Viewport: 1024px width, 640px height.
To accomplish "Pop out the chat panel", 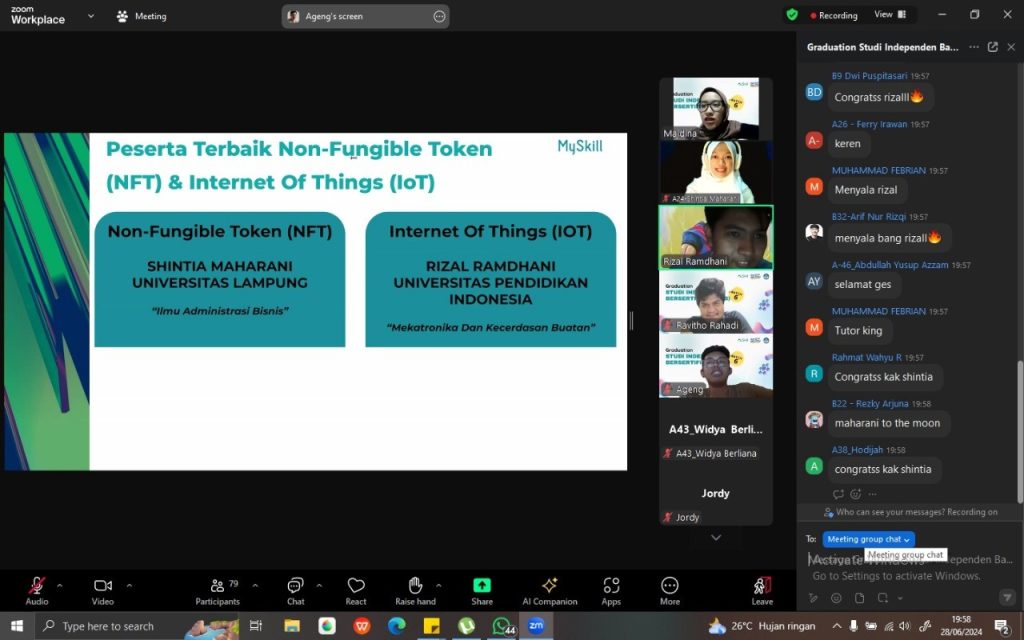I will [993, 47].
